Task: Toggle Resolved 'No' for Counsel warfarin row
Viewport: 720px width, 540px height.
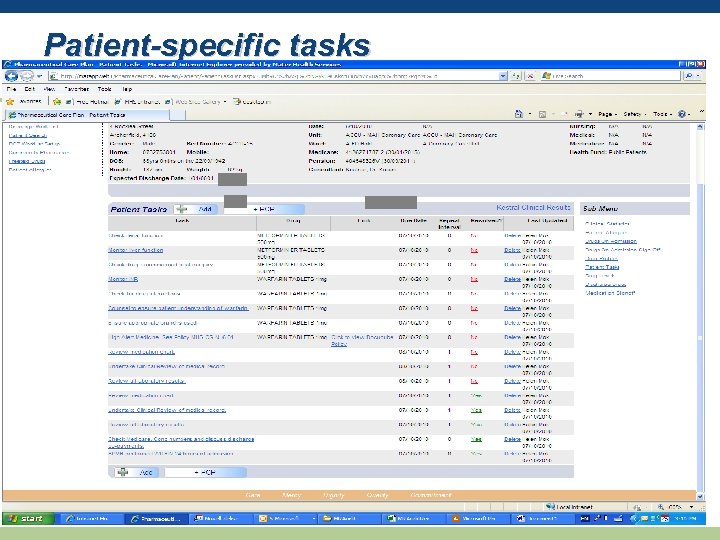Action: (x=474, y=308)
